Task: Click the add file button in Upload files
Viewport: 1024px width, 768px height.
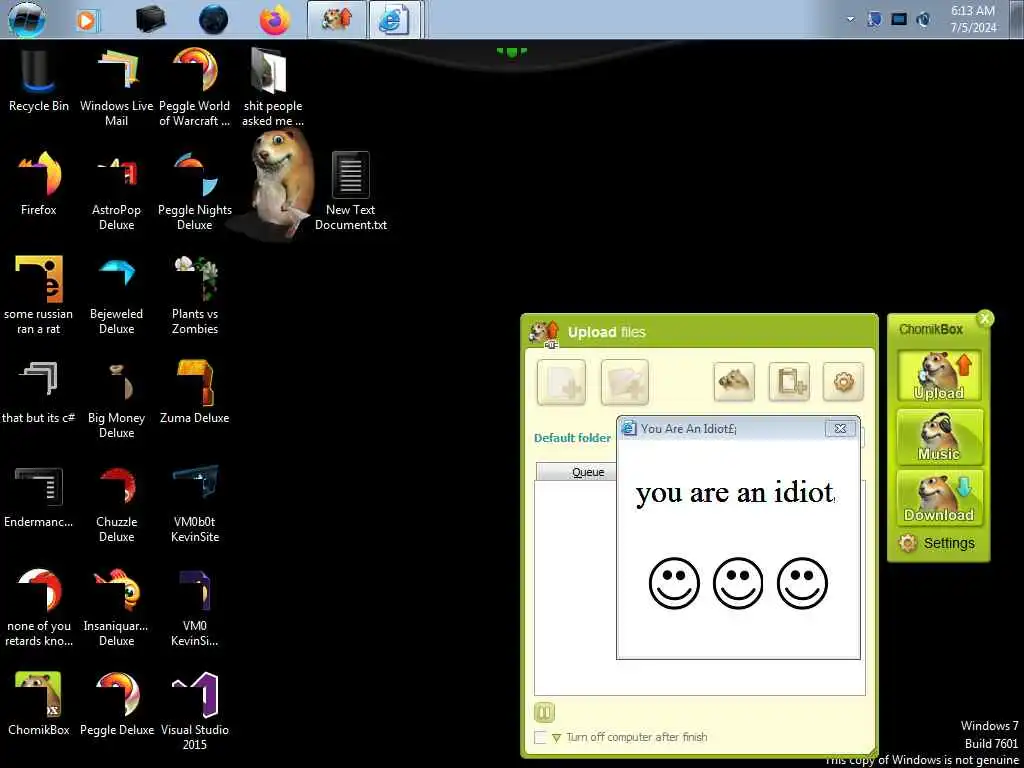Action: pos(561,382)
